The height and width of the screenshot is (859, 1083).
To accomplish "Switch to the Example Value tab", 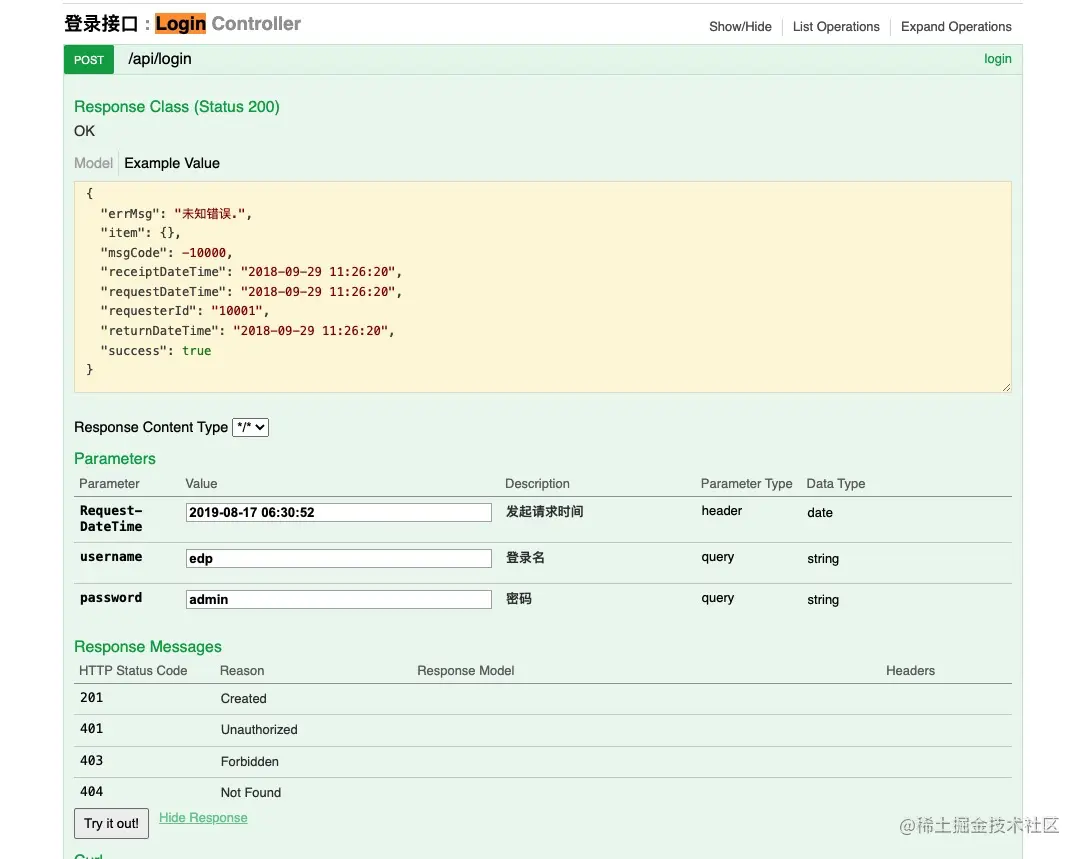I will pos(172,163).
